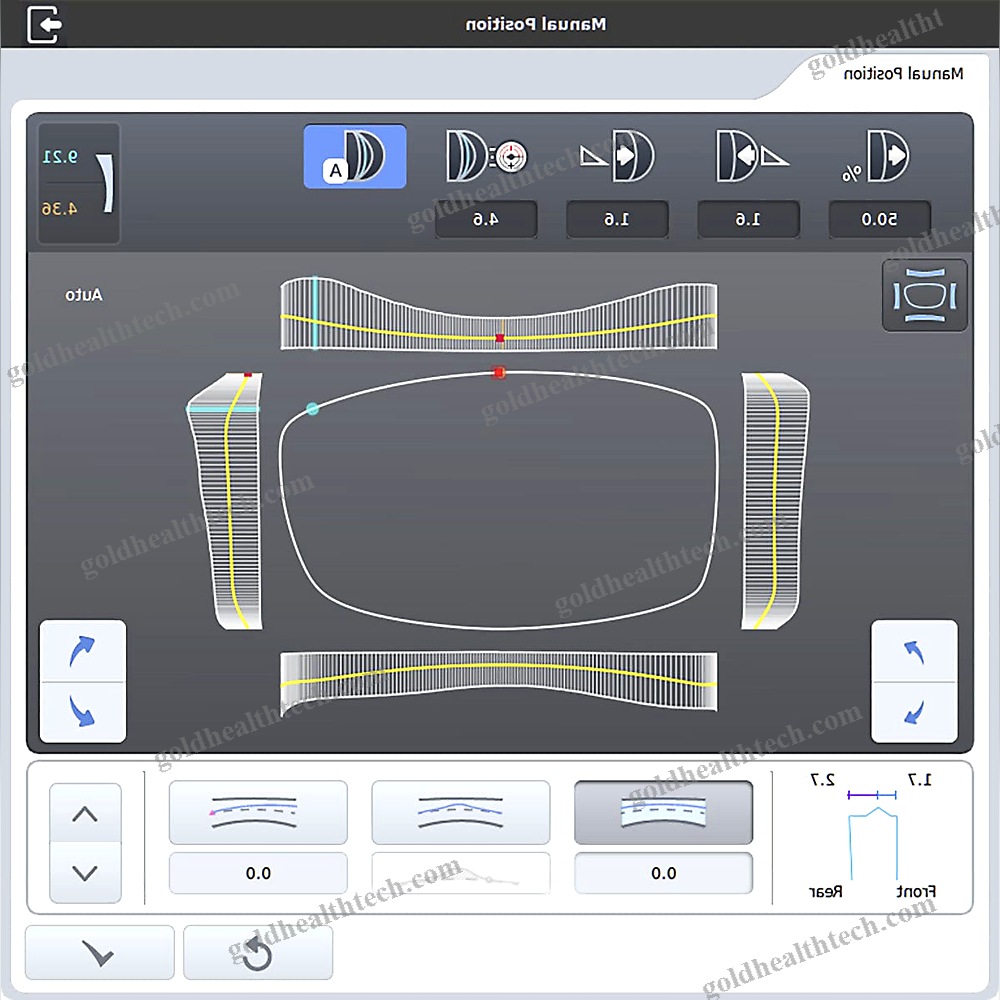Viewport: 1000px width, 1000px height.
Task: Open the 0.0 field under the highlighted profile
Action: 663,873
